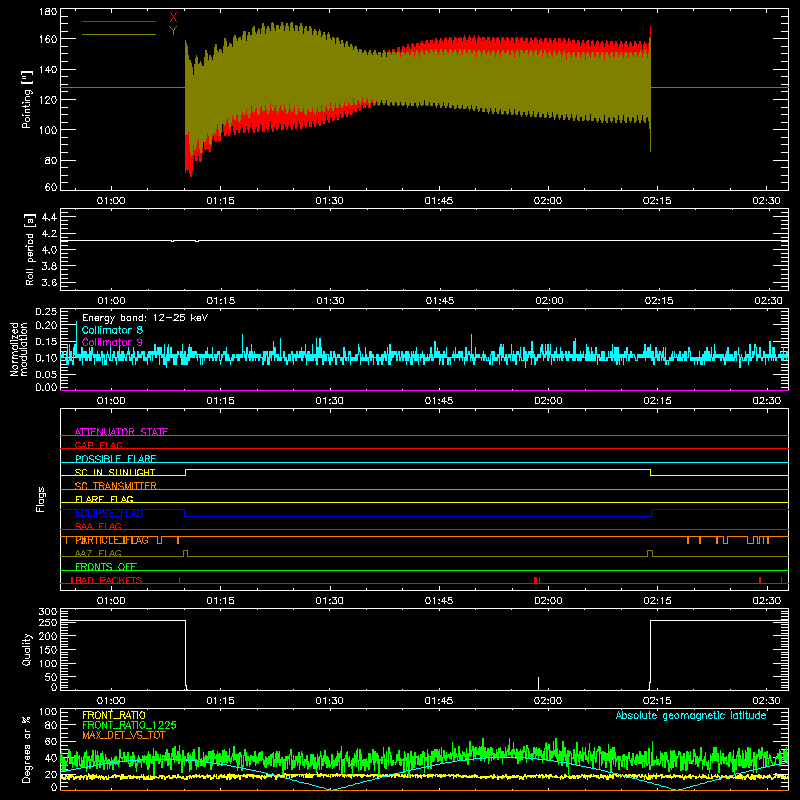This screenshot has height=800, width=800.
Task: Click the red X legend label
Action: pyautogui.click(x=173, y=18)
